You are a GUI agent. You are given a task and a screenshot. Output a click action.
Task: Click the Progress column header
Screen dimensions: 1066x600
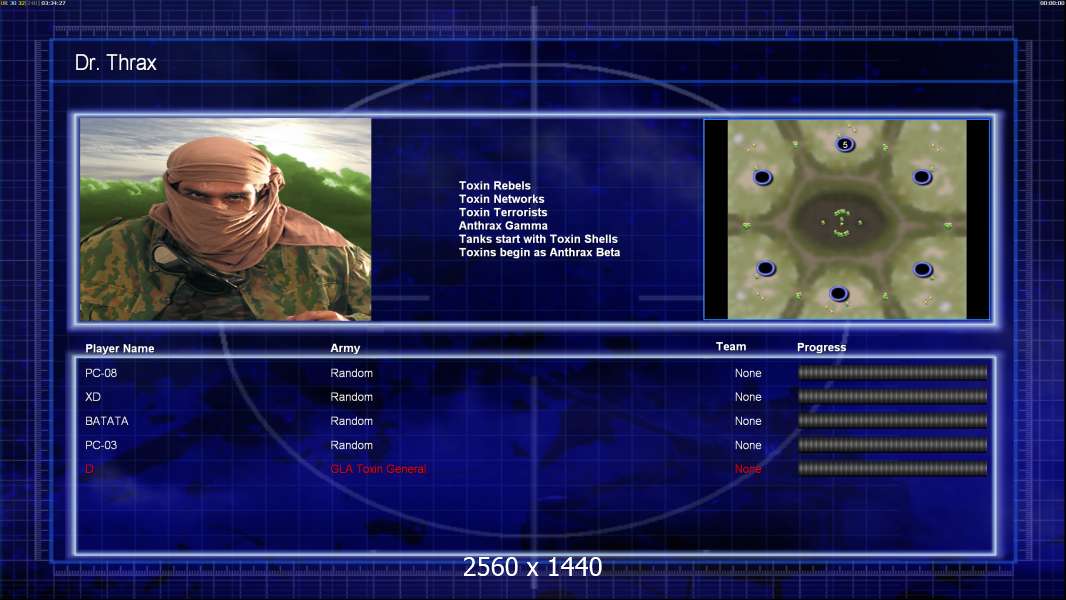(x=821, y=347)
